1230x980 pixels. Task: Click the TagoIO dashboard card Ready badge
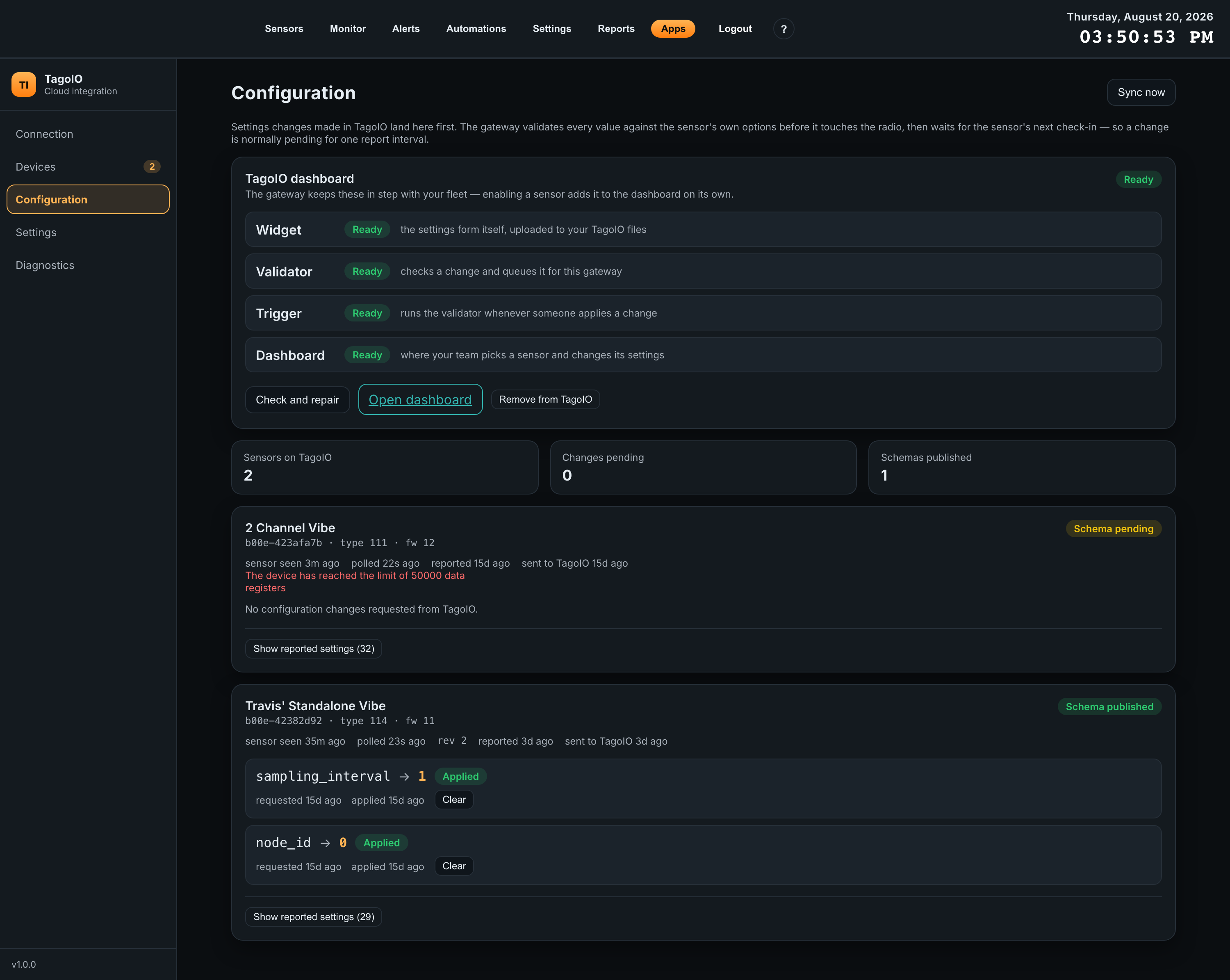click(1138, 179)
